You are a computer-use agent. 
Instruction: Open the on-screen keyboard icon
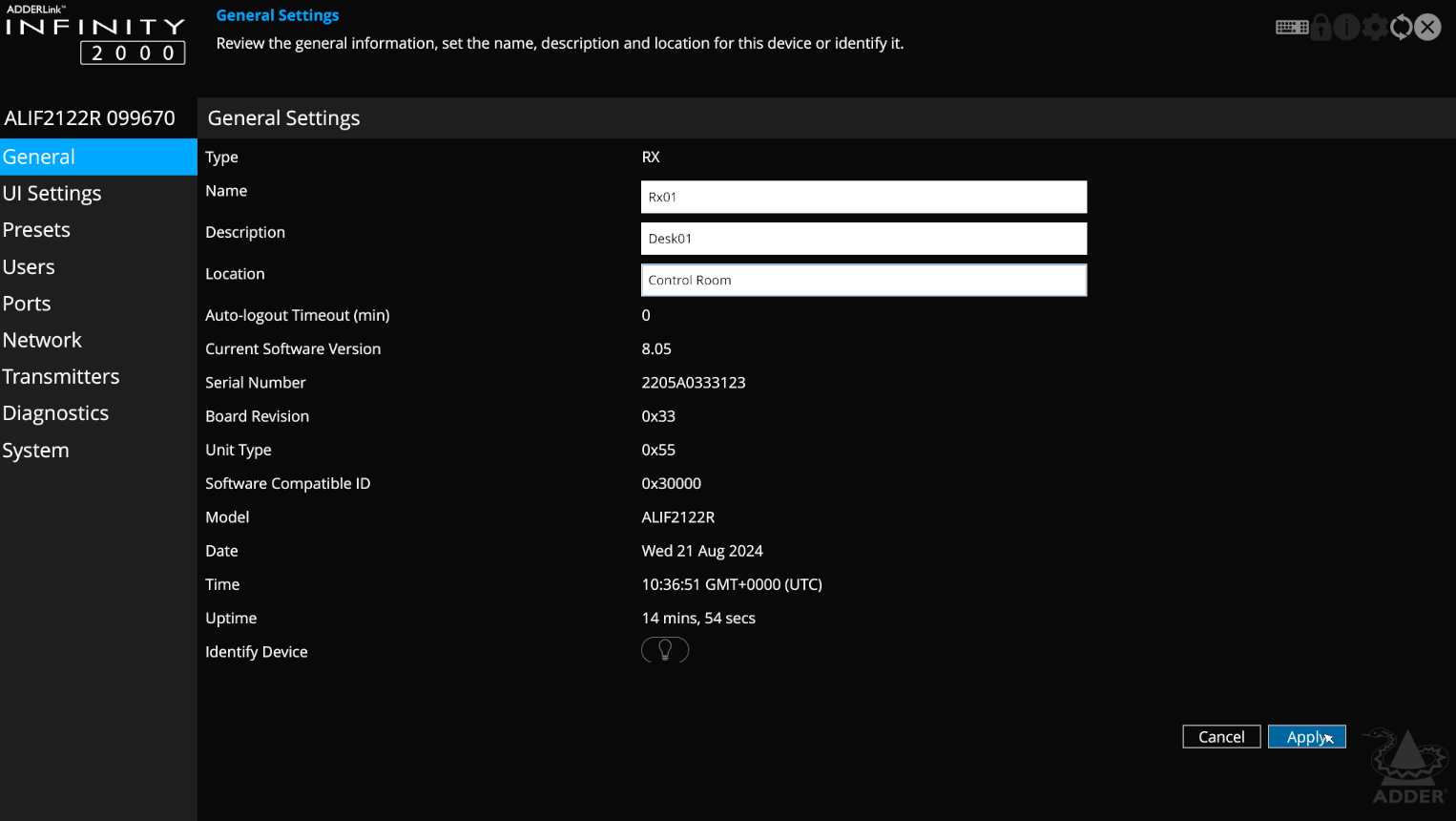pyautogui.click(x=1292, y=27)
